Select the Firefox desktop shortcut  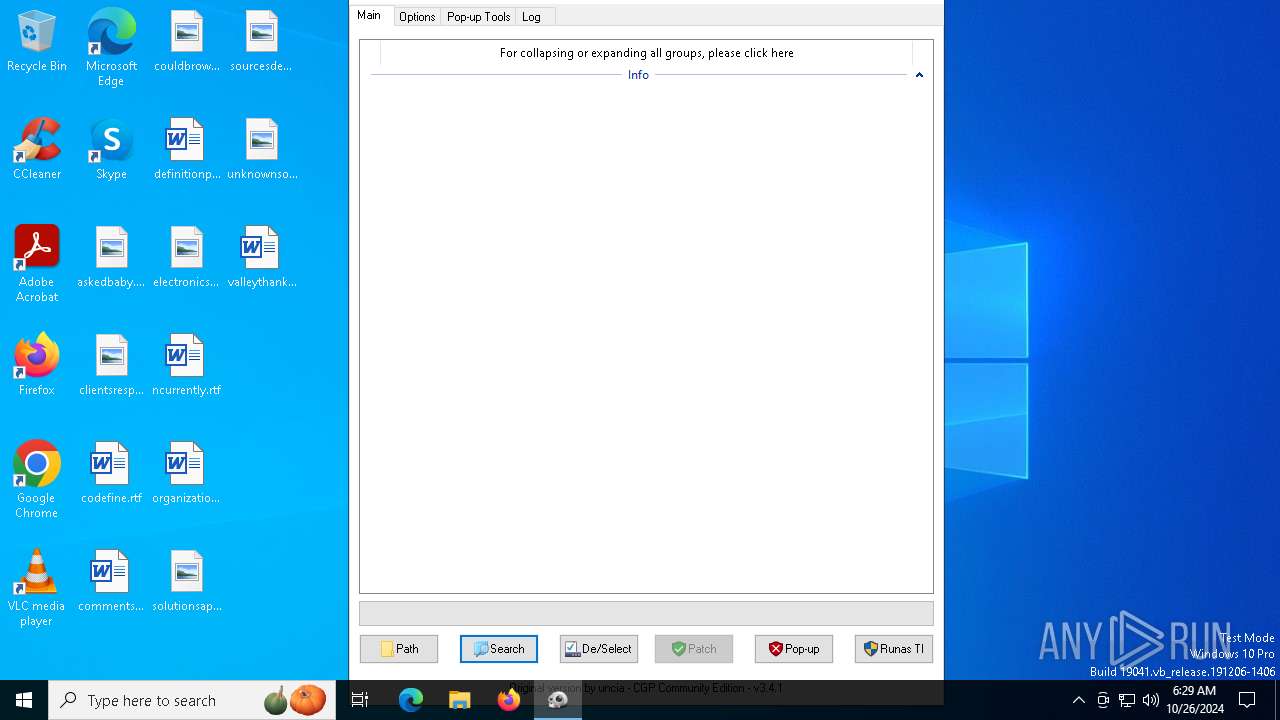(37, 366)
